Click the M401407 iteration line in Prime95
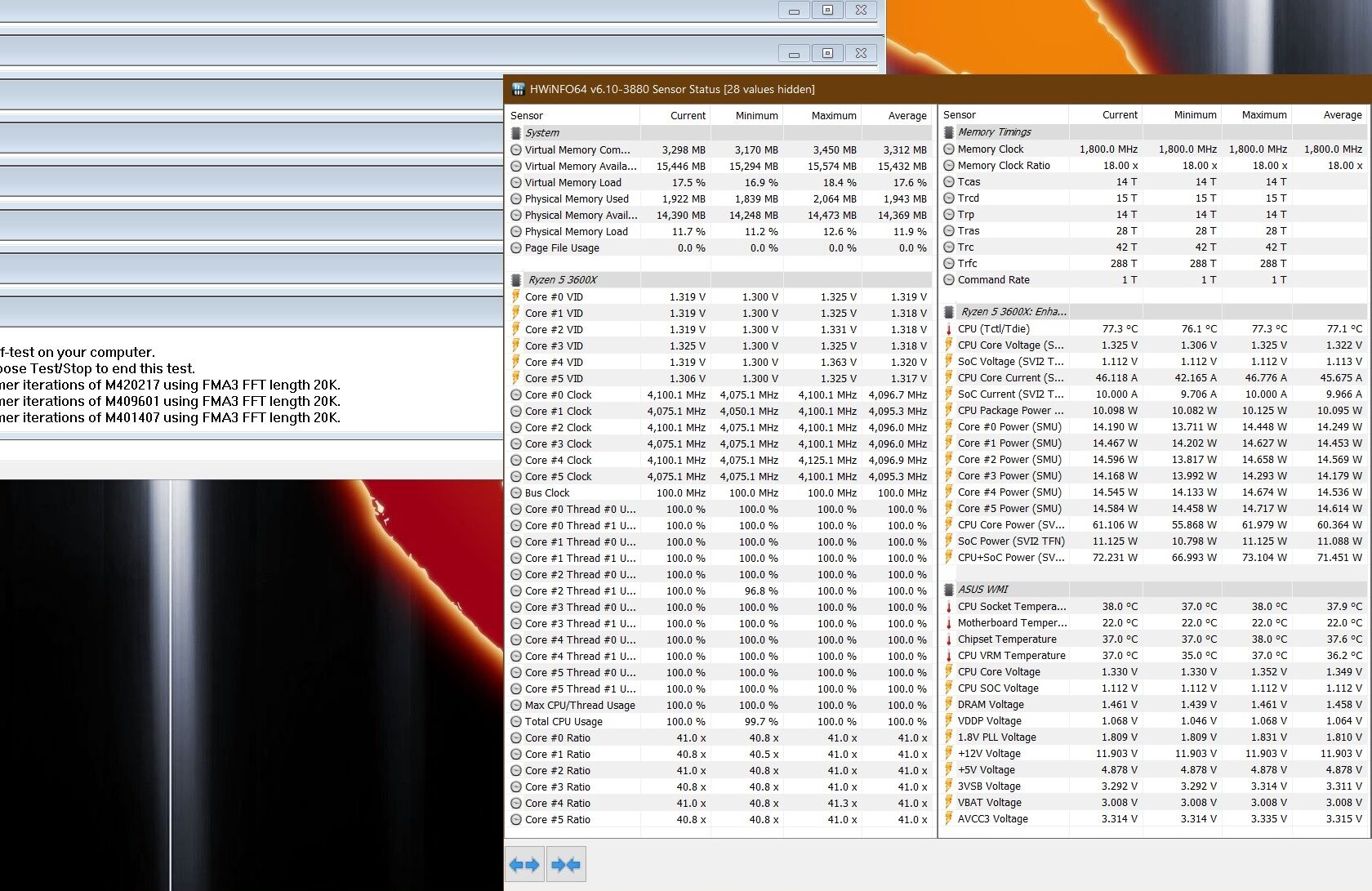This screenshot has height=891, width=1372. 170,417
